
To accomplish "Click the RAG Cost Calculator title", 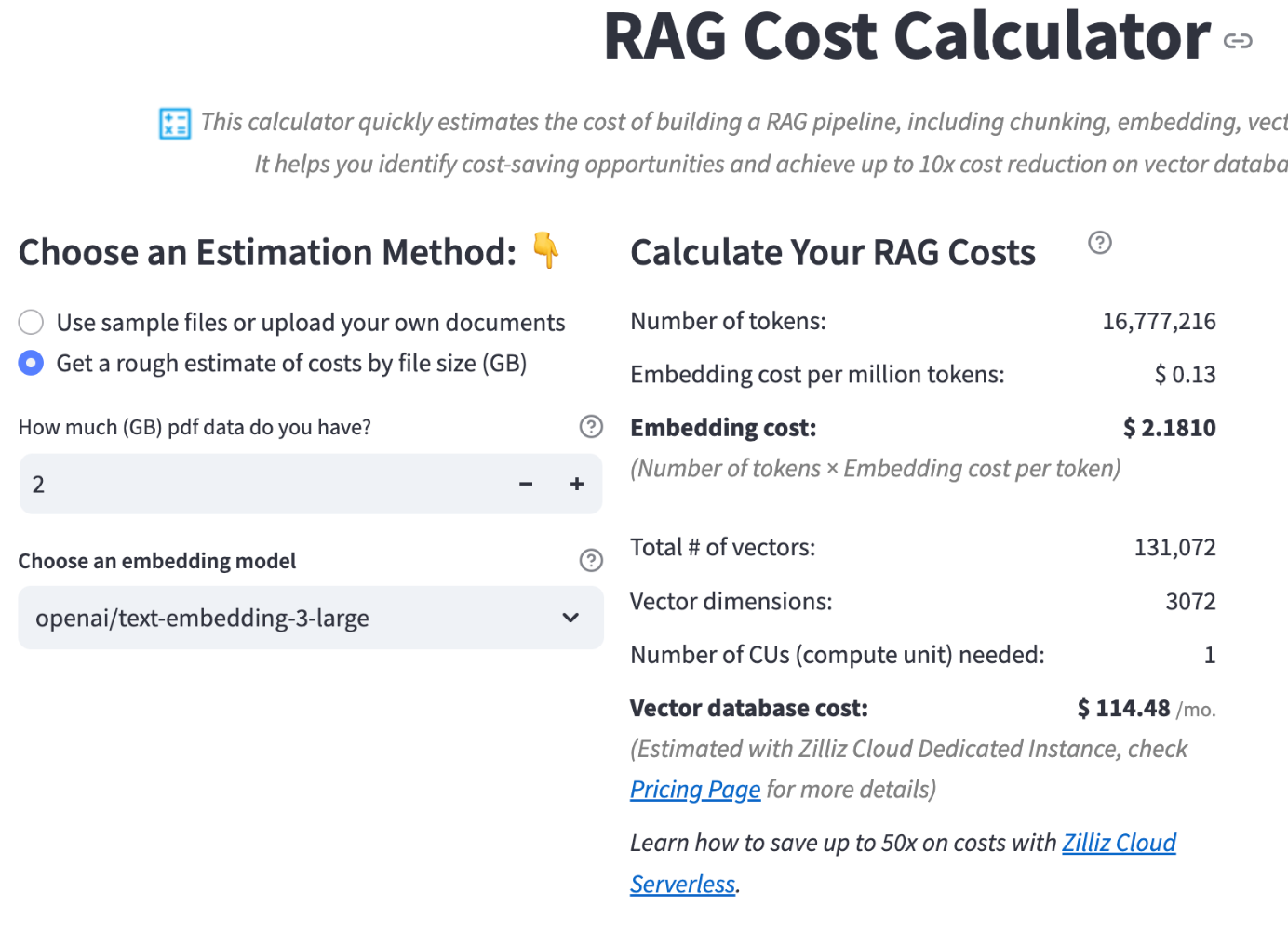I will [907, 37].
